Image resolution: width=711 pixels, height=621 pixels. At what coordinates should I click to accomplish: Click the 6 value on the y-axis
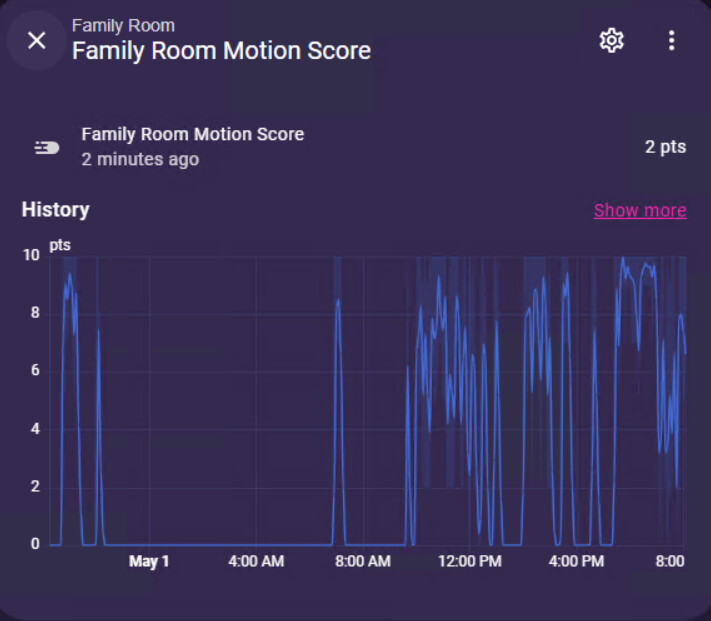35,371
